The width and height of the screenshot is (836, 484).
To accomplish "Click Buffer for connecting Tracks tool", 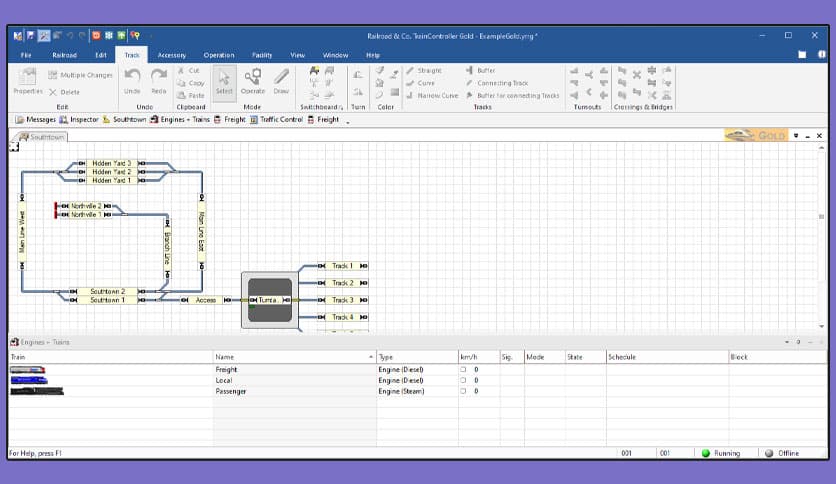I will click(x=512, y=95).
